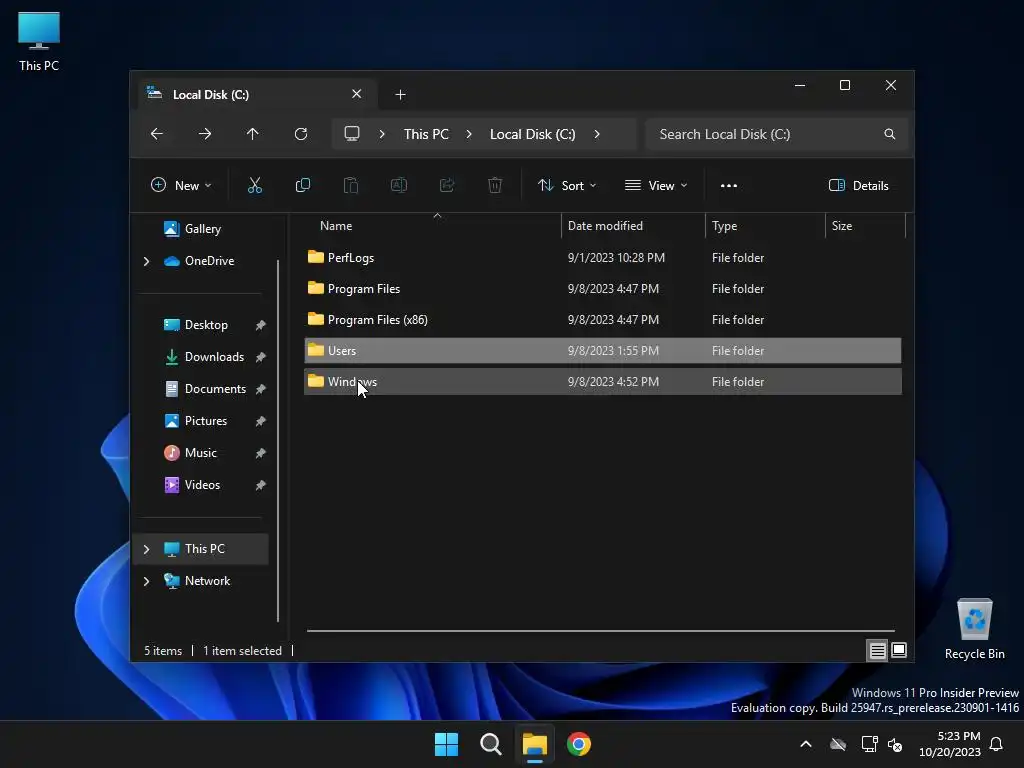Viewport: 1024px width, 768px height.
Task: Click File Explorer on the taskbar
Action: (x=535, y=744)
